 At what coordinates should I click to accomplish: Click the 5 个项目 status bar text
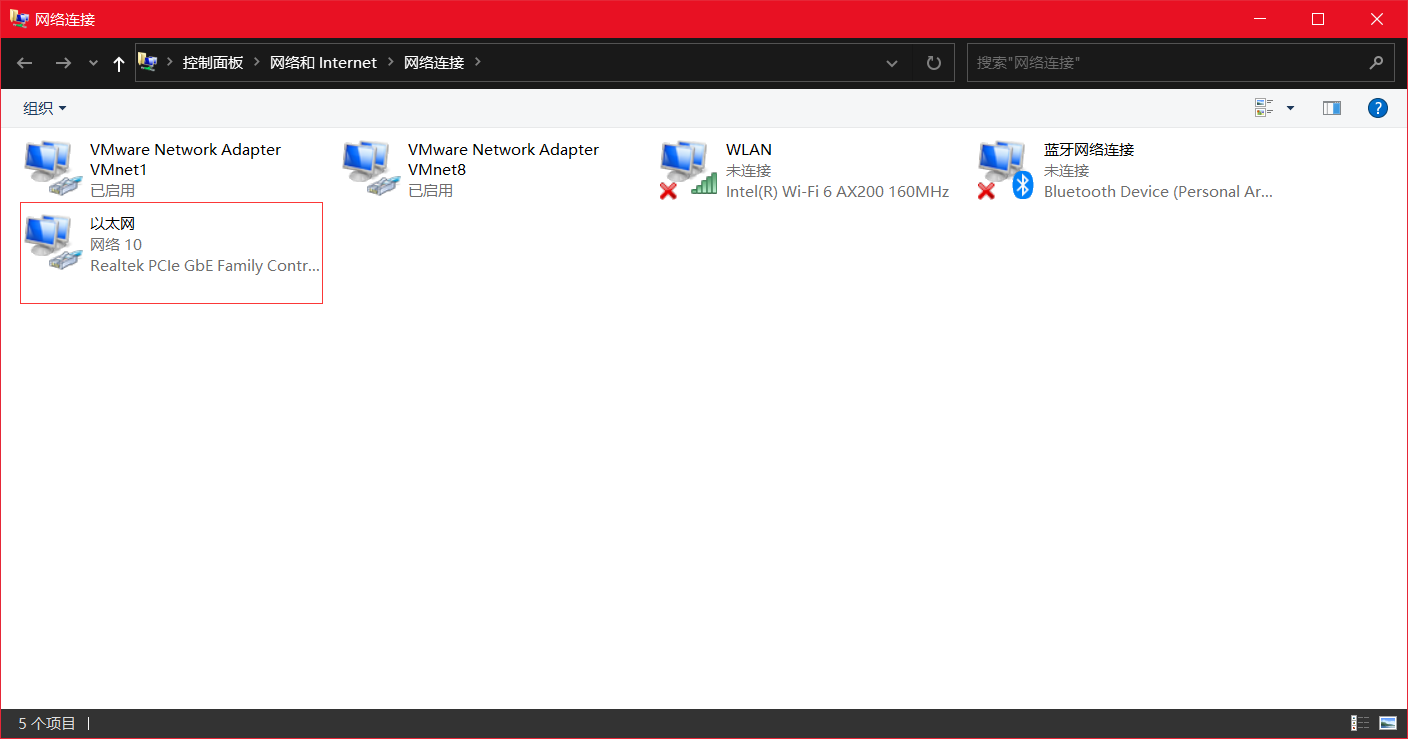coord(47,723)
